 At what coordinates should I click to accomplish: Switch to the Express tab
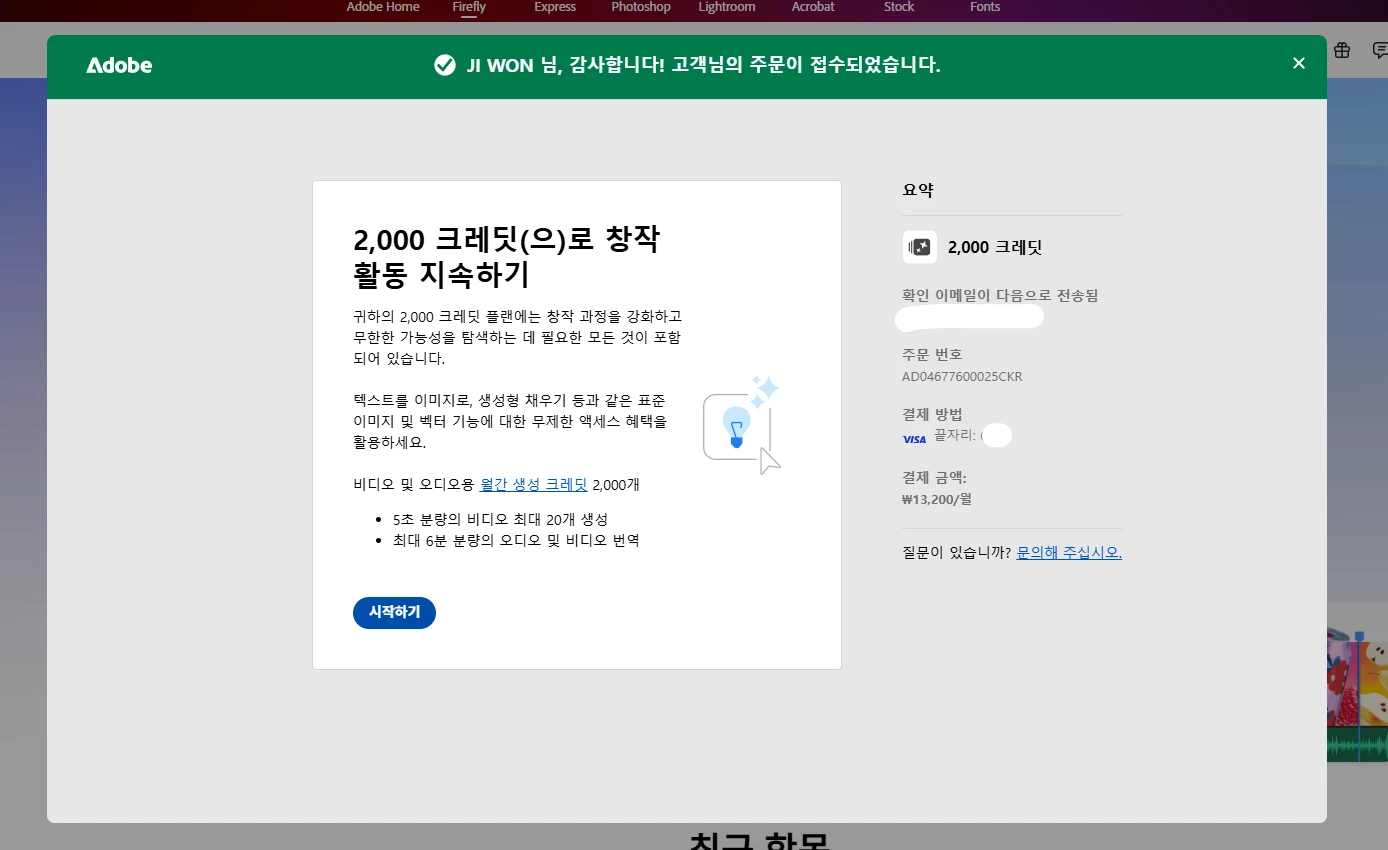pyautogui.click(x=555, y=7)
